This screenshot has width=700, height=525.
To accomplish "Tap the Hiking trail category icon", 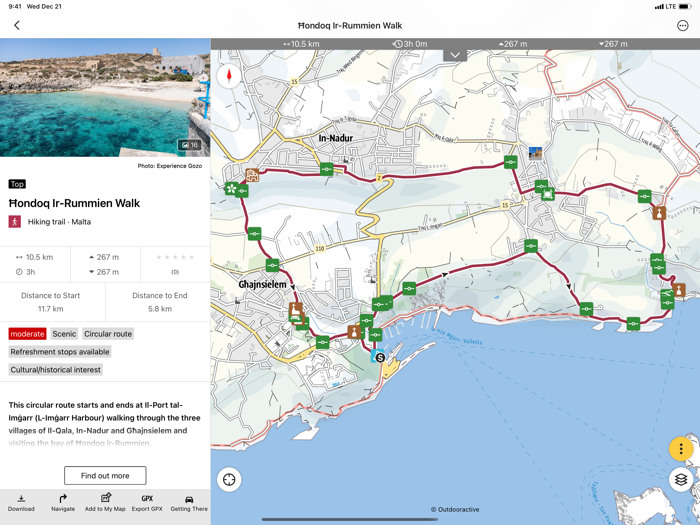I will (15, 221).
